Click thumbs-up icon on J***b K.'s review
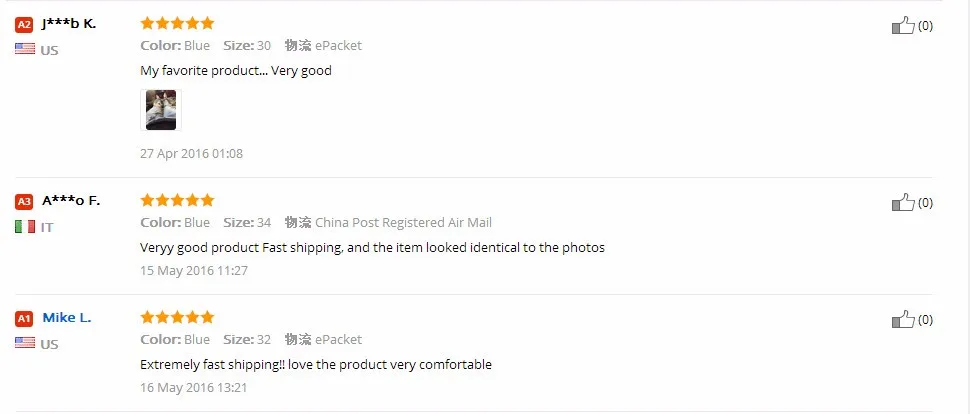Viewport: 970px width, 414px height. click(903, 26)
